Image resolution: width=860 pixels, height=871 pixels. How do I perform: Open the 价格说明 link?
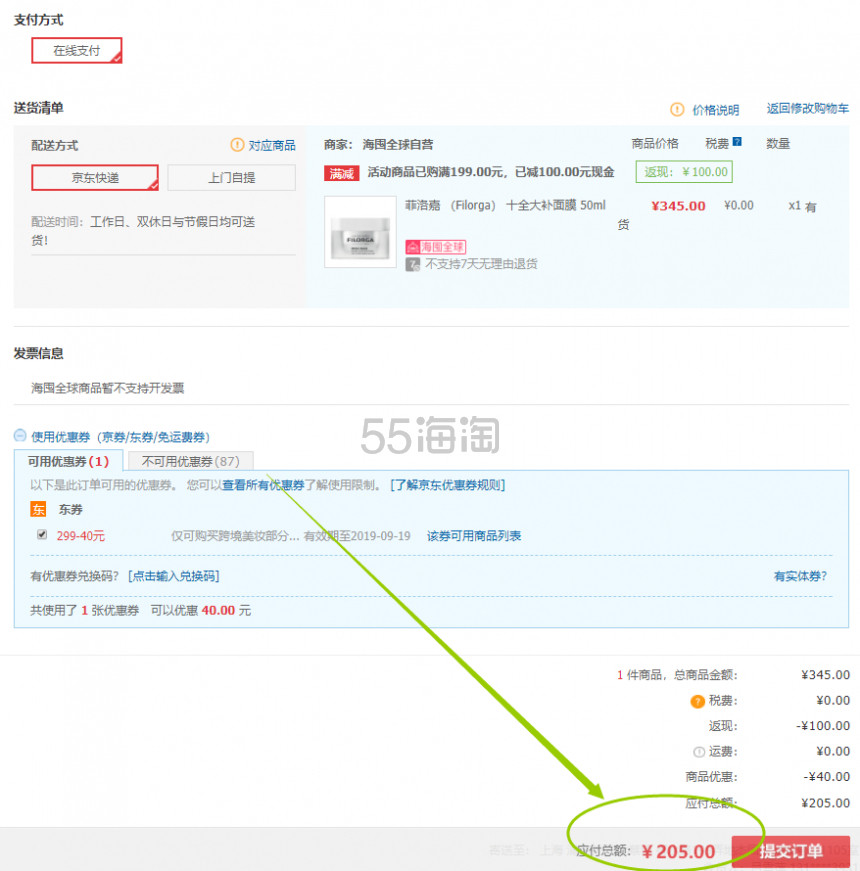click(715, 110)
